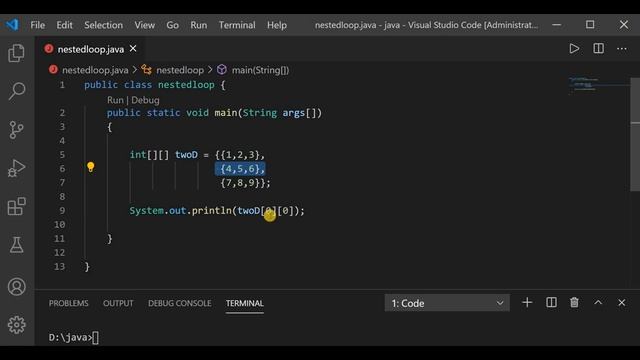The image size is (640, 360).
Task: Open the Testing flask view
Action: coord(16,245)
